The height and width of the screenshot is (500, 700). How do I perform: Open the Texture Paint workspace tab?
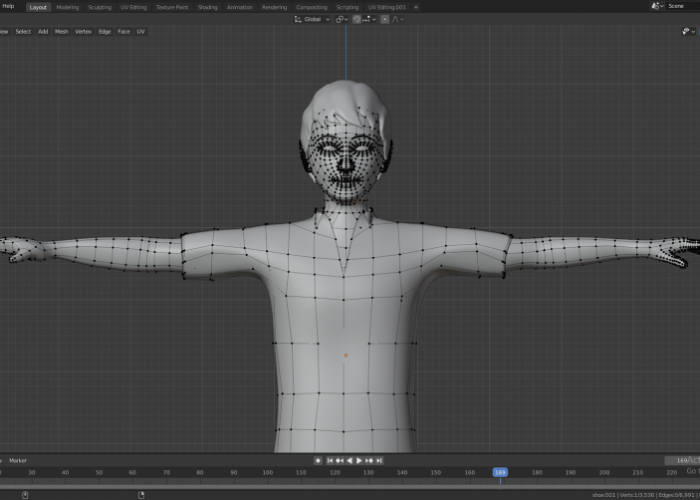tap(172, 7)
